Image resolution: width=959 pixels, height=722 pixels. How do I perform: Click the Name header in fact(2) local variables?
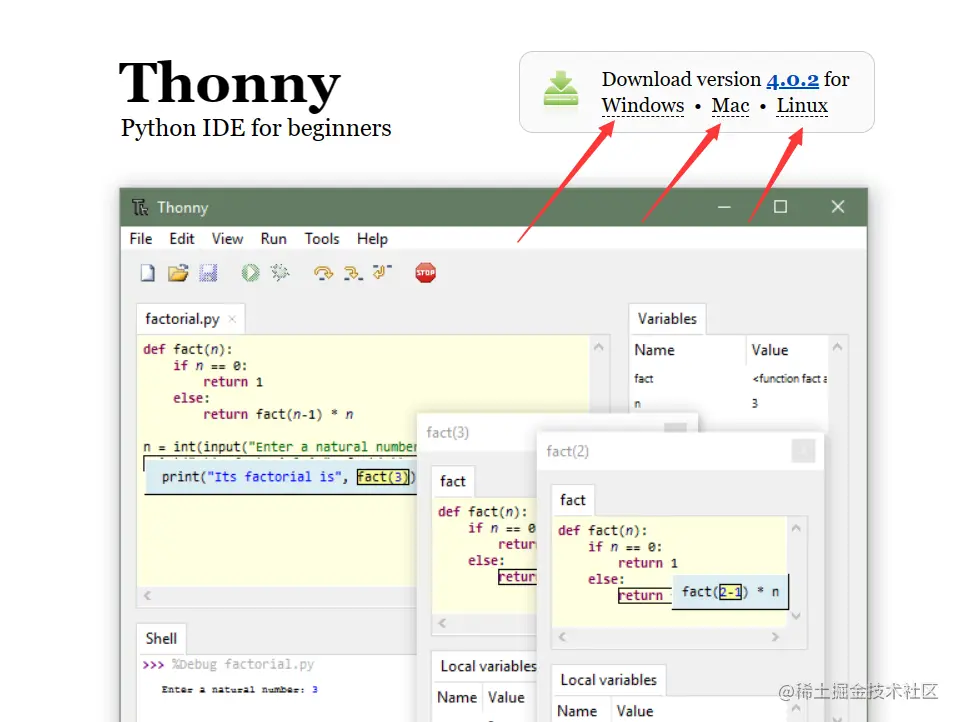point(577,711)
